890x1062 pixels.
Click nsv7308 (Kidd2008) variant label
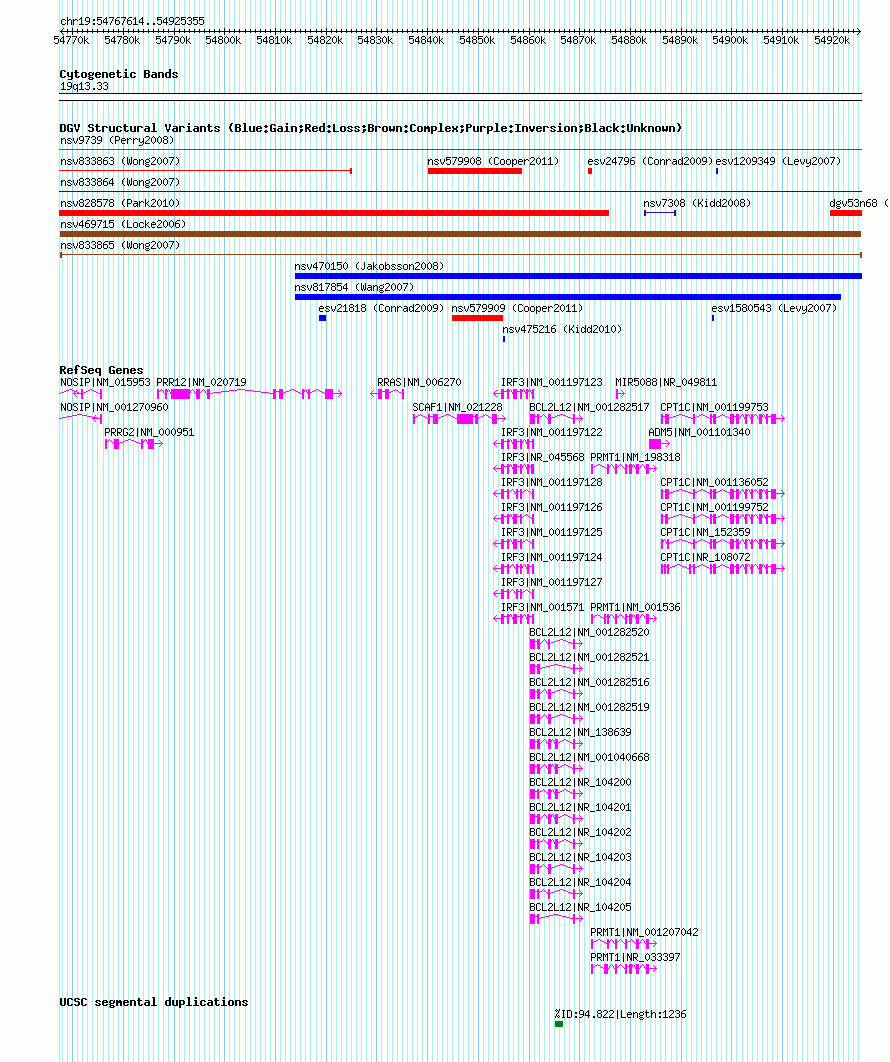697,203
